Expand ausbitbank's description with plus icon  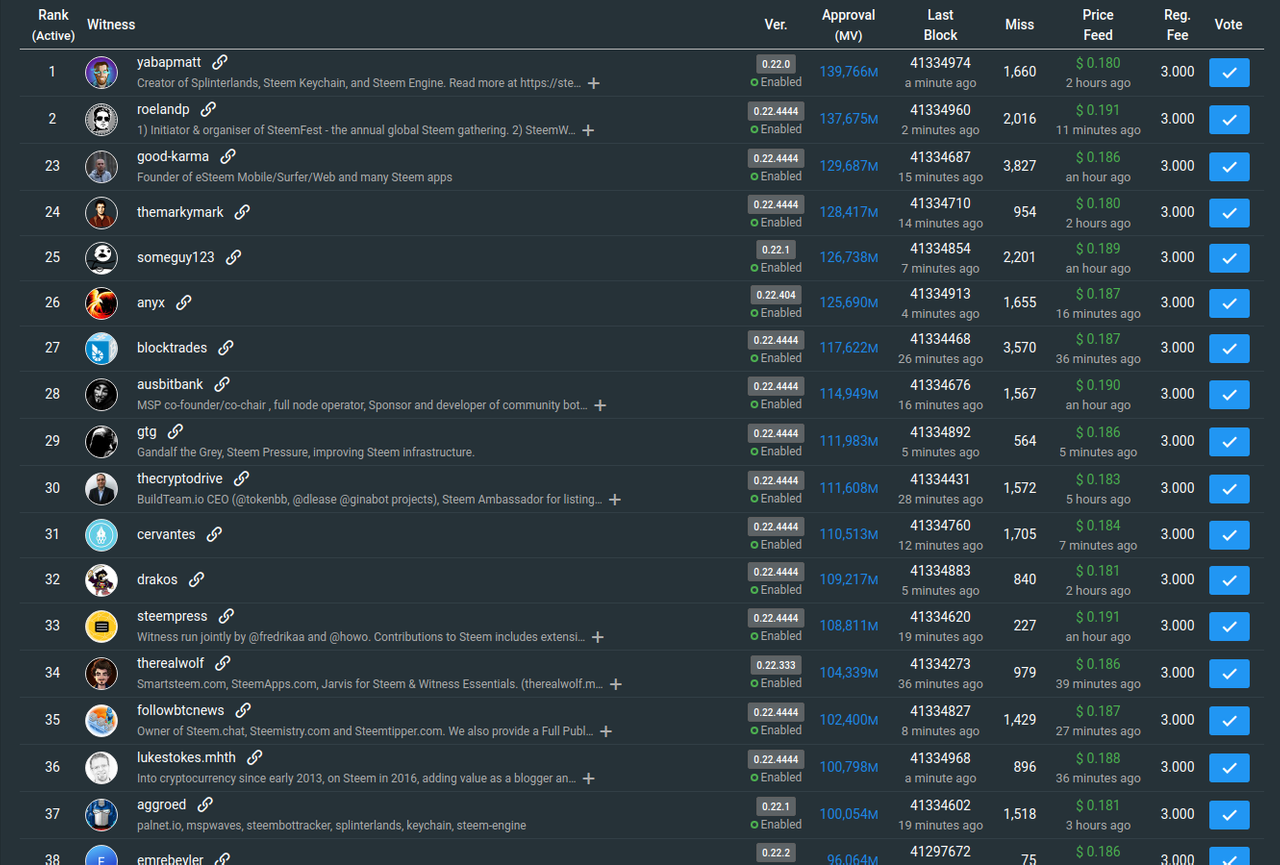coord(600,405)
